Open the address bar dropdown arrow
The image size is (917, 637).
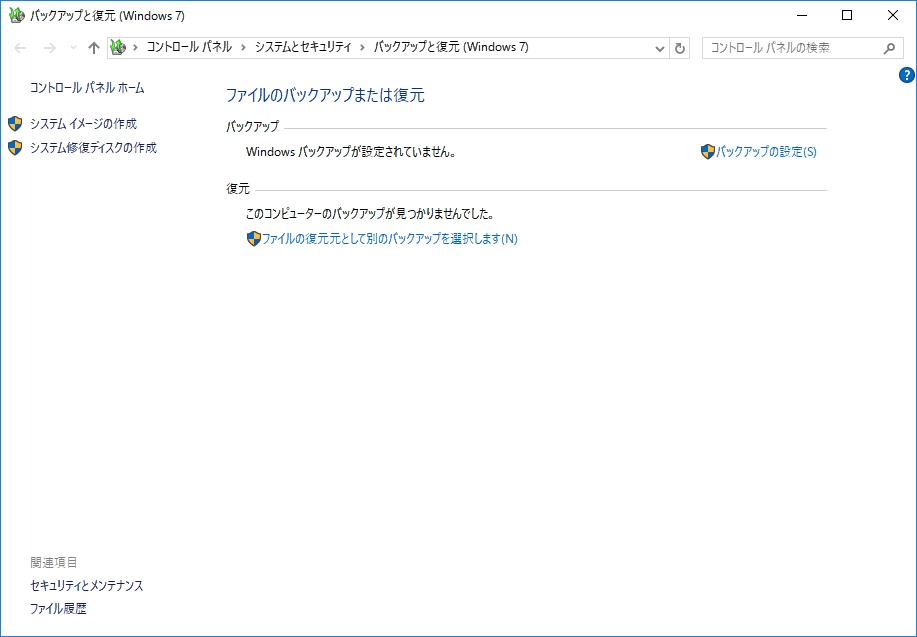(658, 47)
